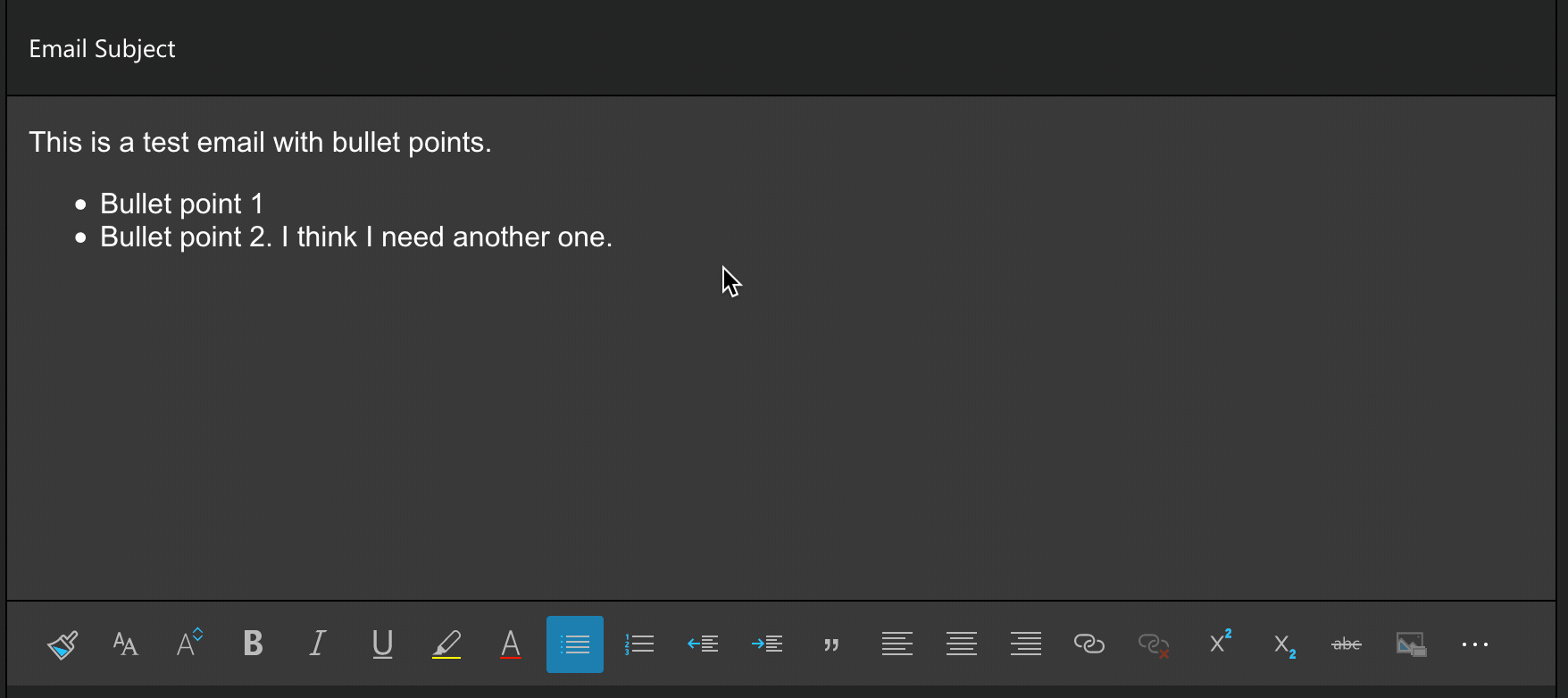This screenshot has width=1568, height=698.
Task: Expand more formatting options ellipsis
Action: tap(1475, 644)
